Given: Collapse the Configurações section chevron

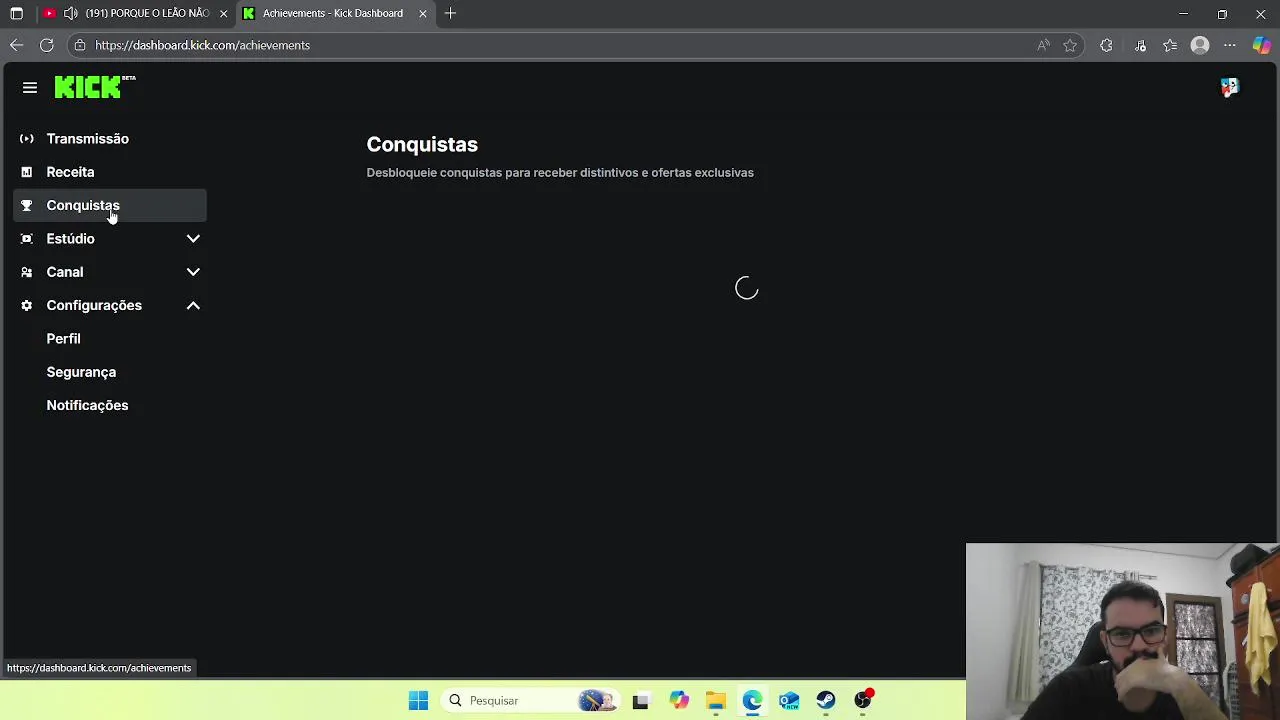Looking at the screenshot, I should tap(193, 305).
